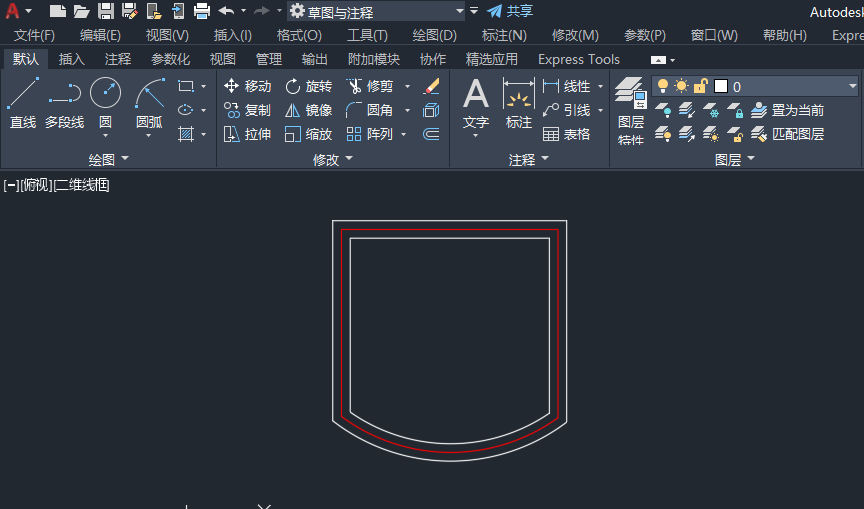Select the Ellipse tool icon
The image size is (864, 509).
[186, 110]
